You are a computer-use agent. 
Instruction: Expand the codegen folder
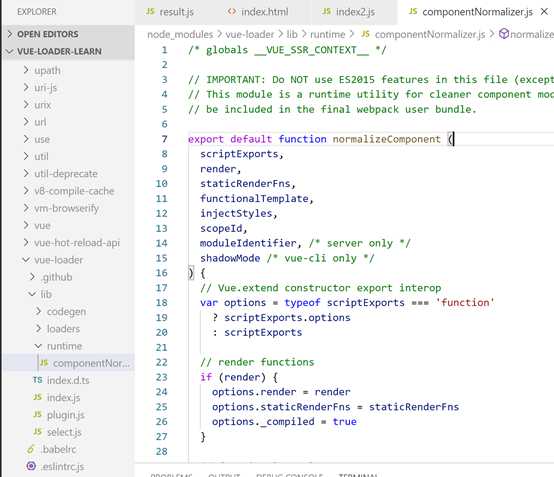pos(39,311)
